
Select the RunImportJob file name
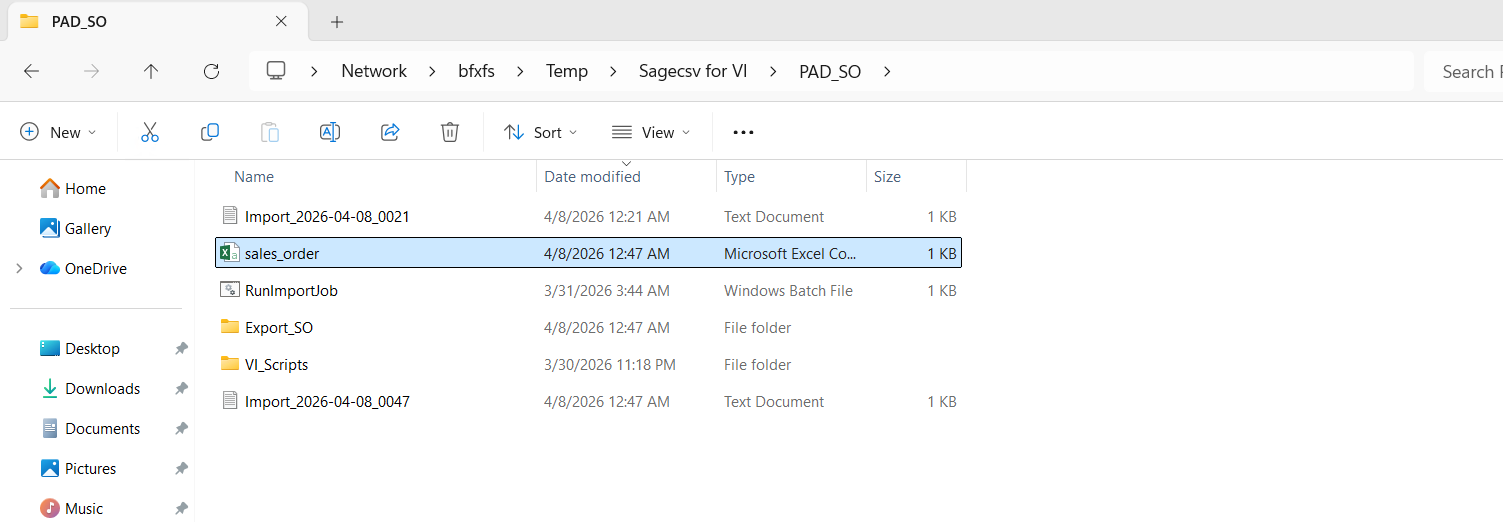291,291
